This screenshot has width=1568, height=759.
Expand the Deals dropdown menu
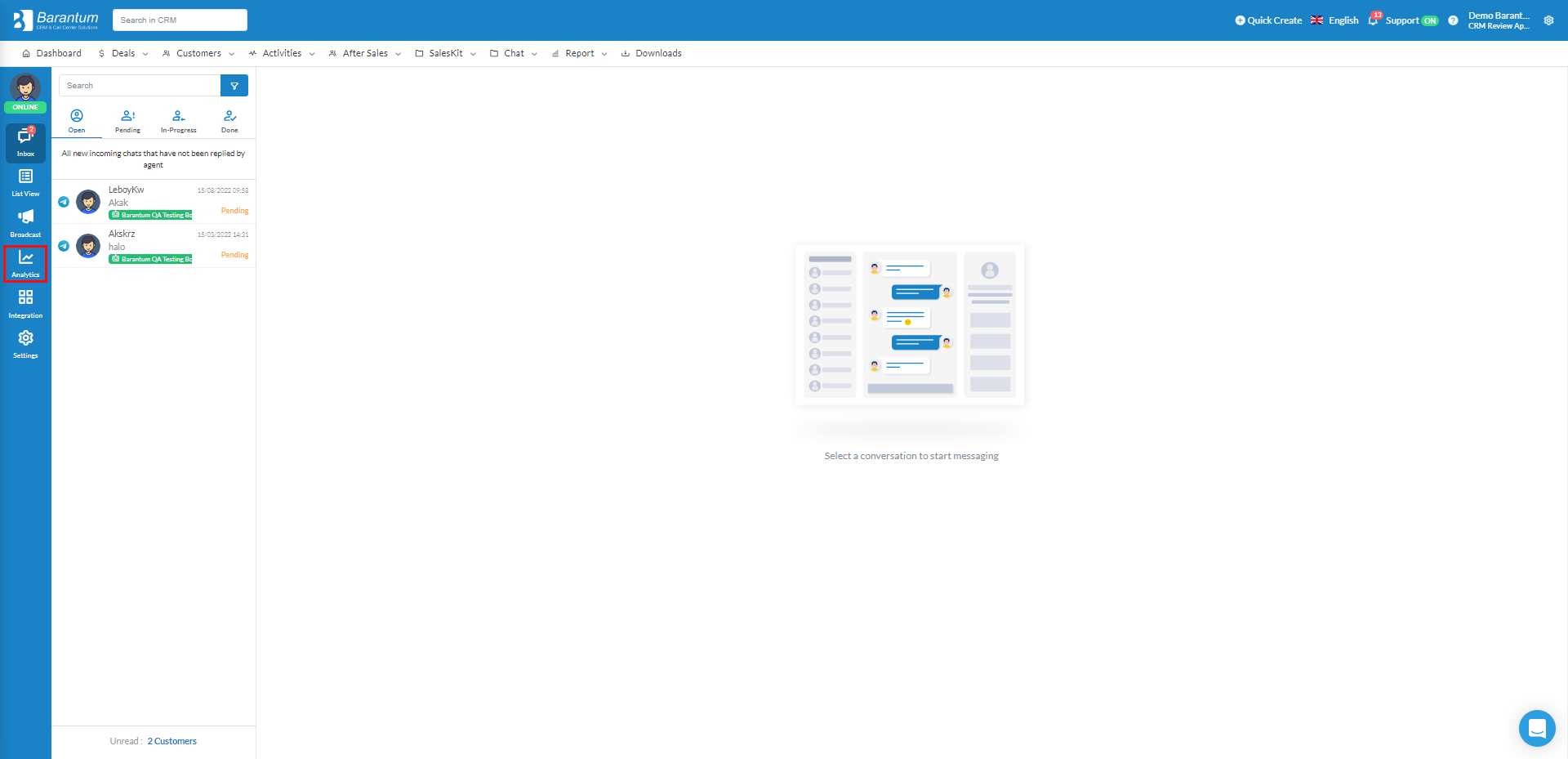(x=123, y=53)
